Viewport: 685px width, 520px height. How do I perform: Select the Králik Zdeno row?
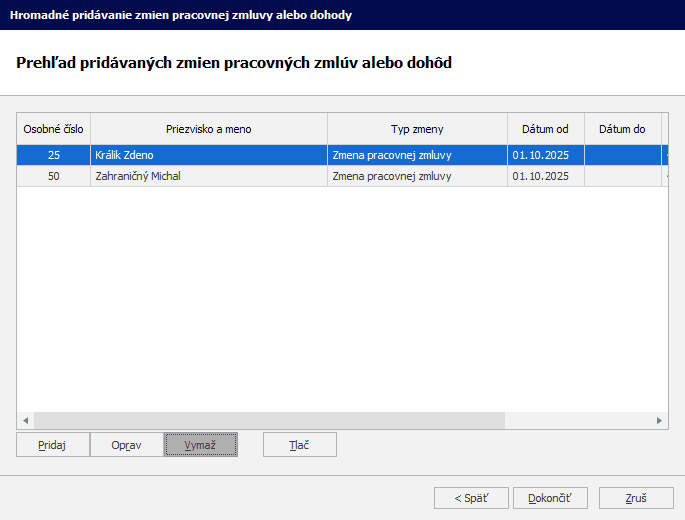point(208,156)
